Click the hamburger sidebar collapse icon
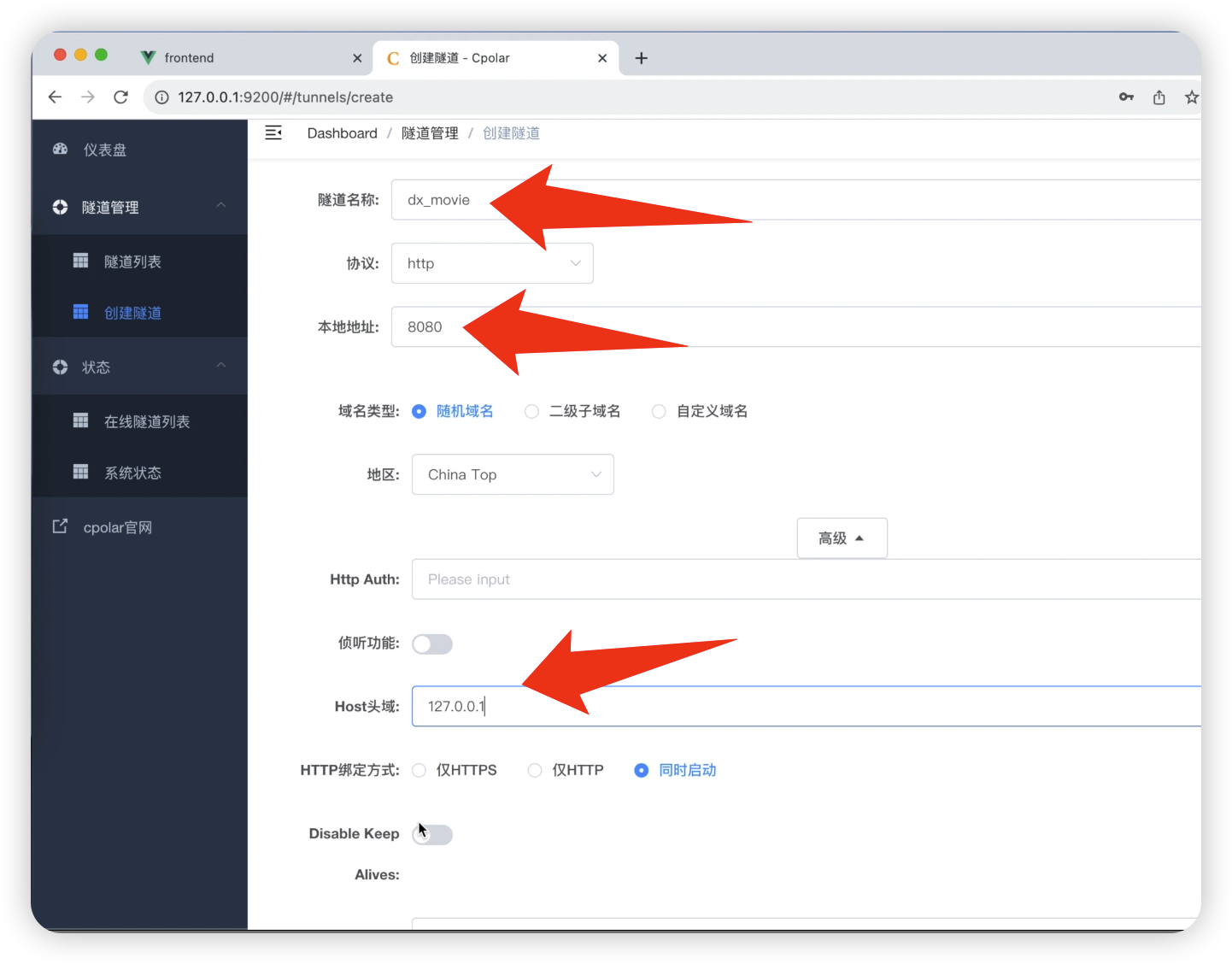This screenshot has width=1232, height=964. [x=273, y=132]
